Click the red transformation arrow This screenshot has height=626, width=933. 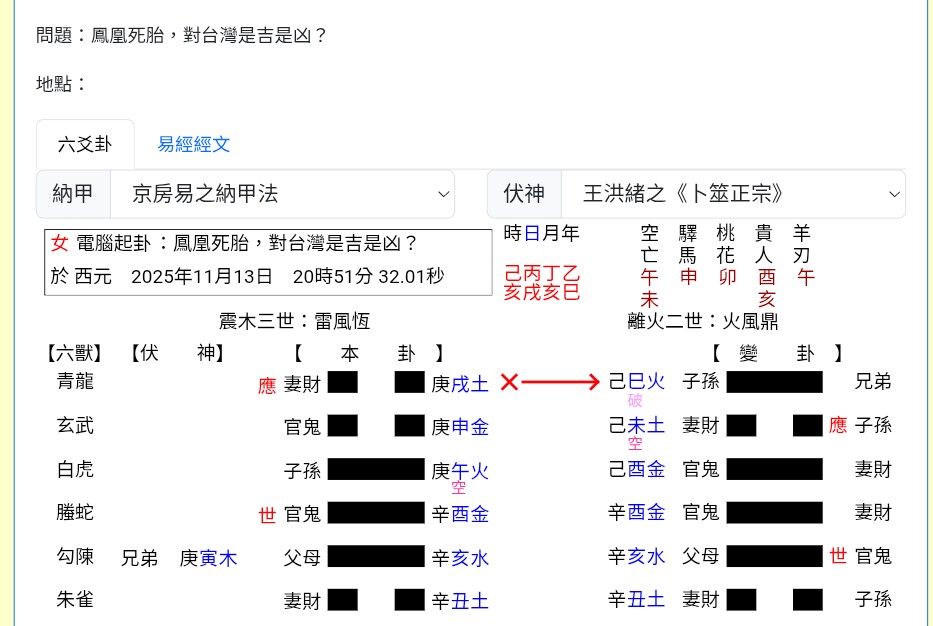(560, 382)
